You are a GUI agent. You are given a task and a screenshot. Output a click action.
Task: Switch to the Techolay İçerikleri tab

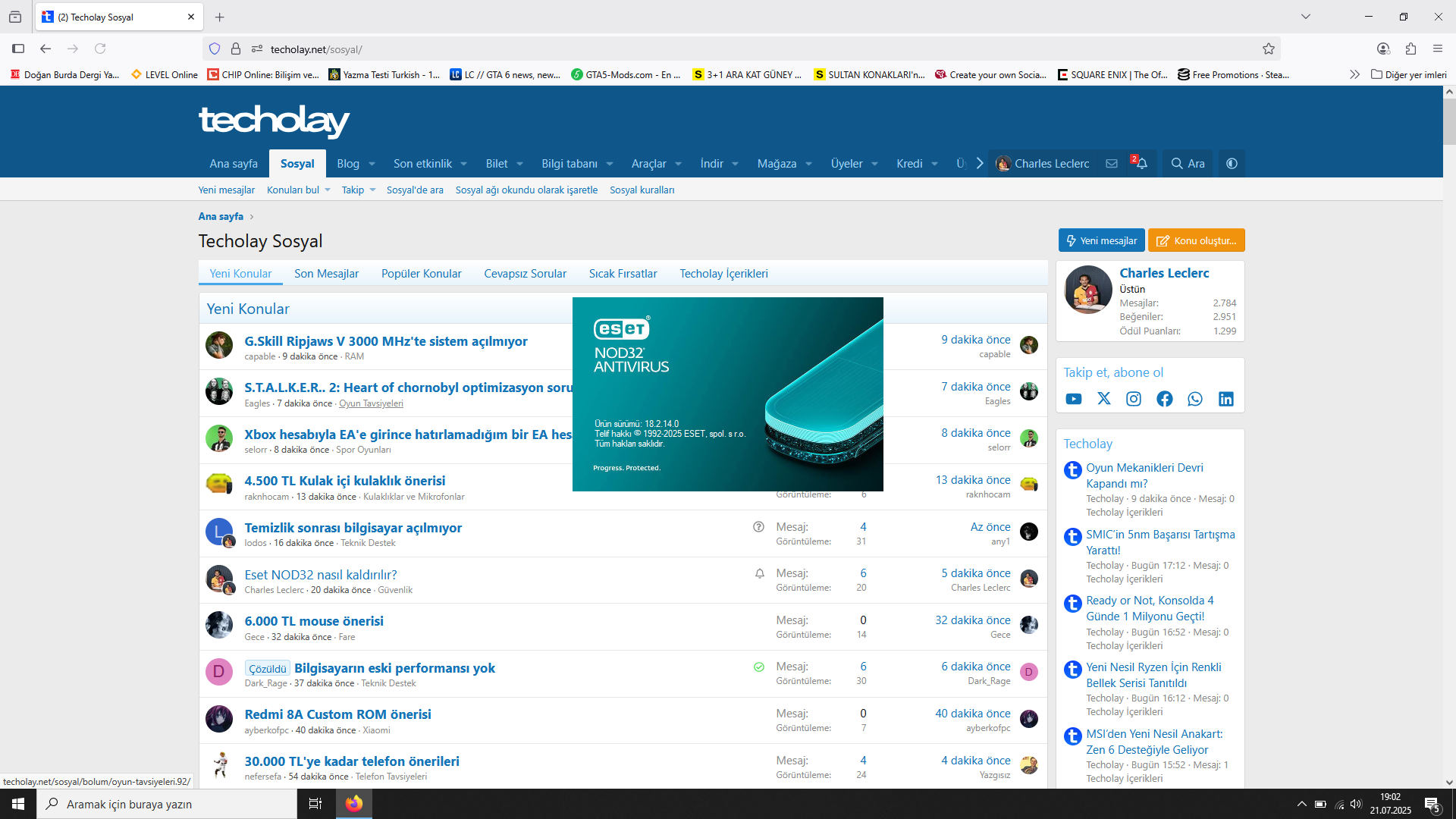click(723, 274)
